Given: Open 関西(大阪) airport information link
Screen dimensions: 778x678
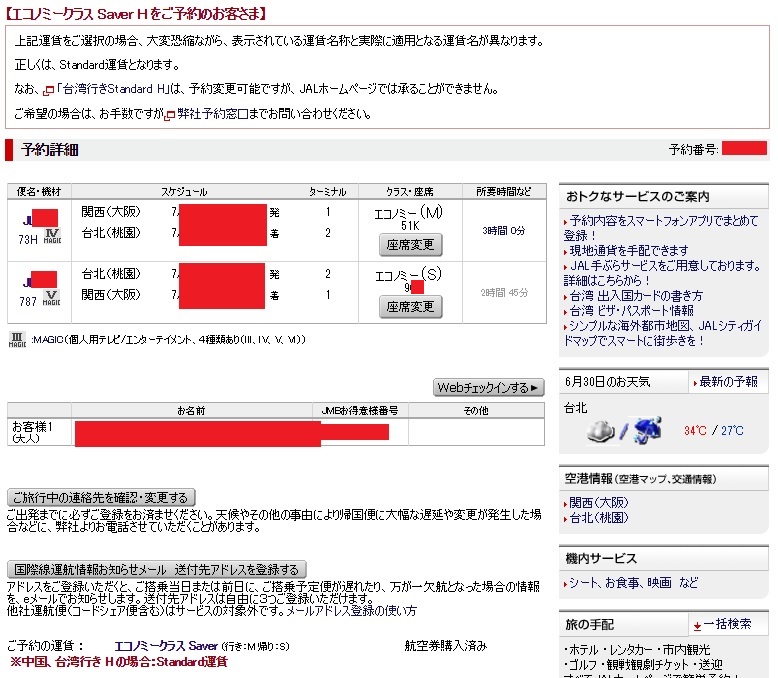Looking at the screenshot, I should click(598, 503).
